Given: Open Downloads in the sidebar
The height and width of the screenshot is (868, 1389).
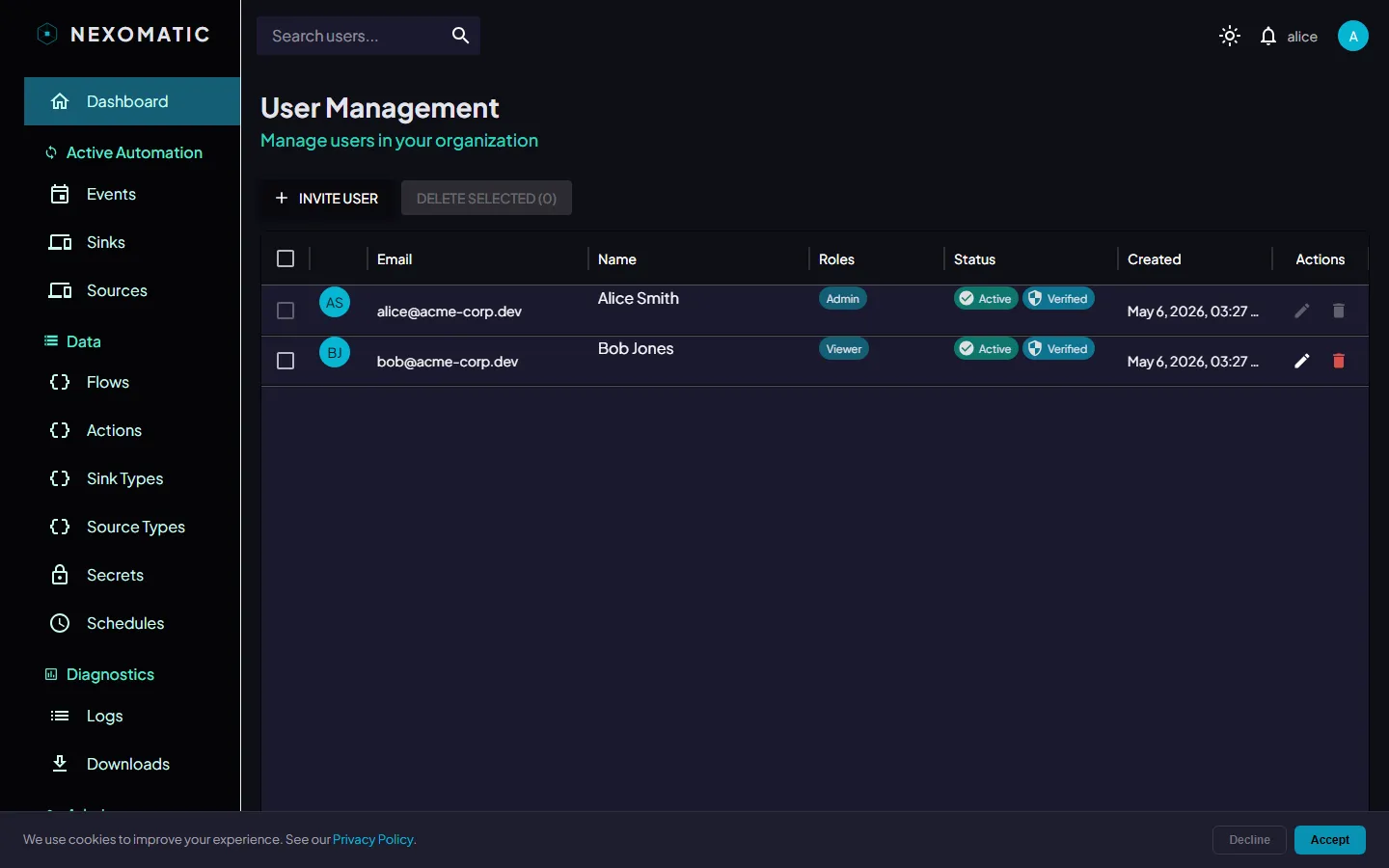Looking at the screenshot, I should tap(132, 764).
